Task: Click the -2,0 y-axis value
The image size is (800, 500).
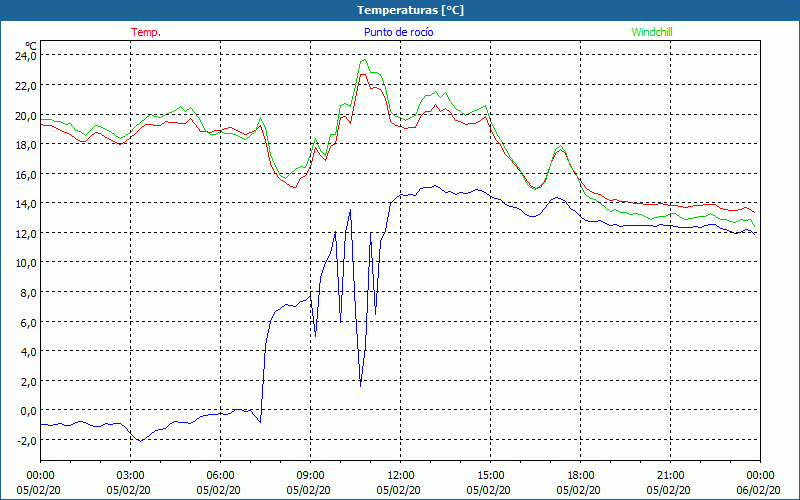Action: click(27, 441)
